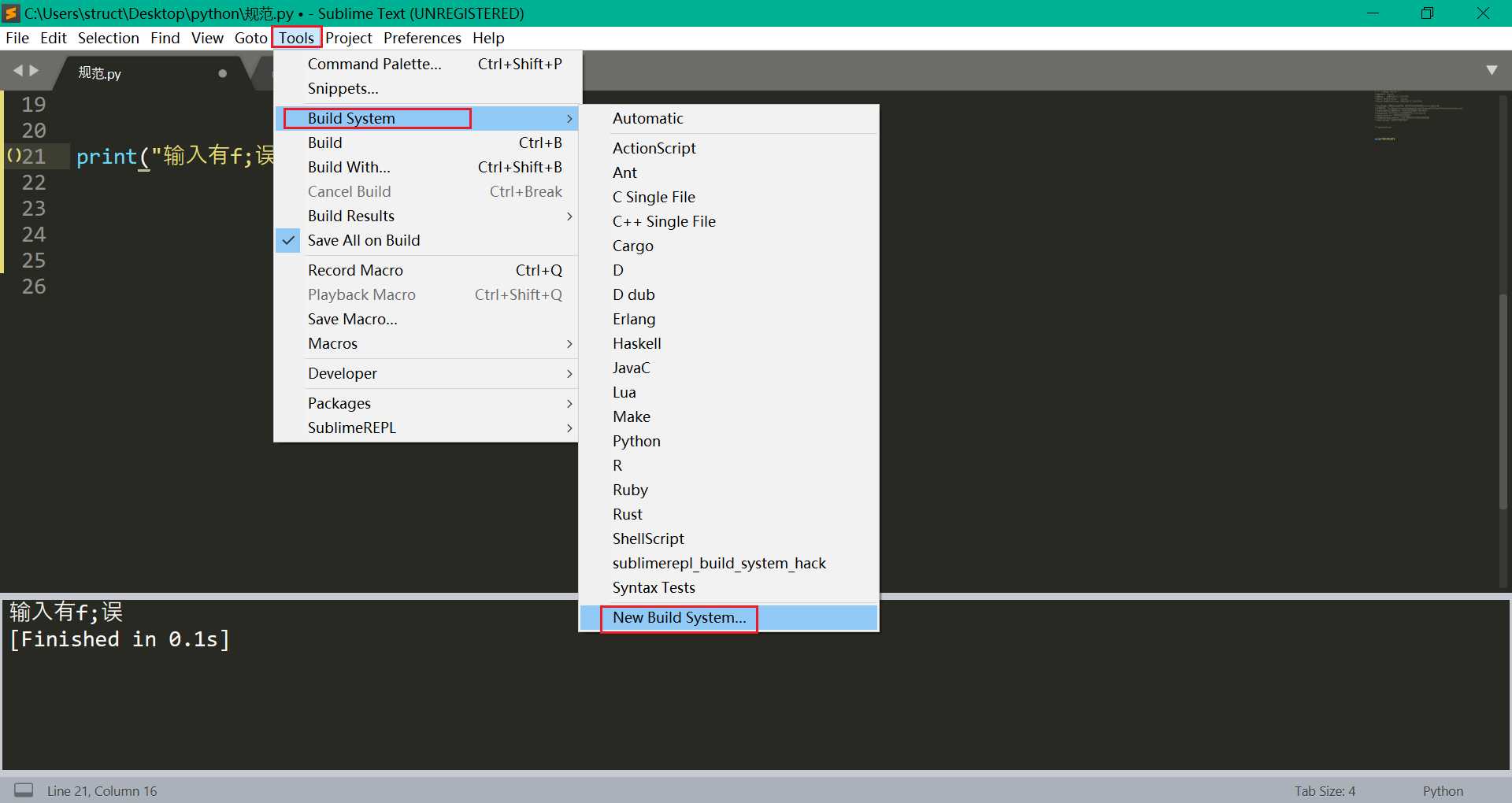
Task: Expand the Build System submenu
Action: 426,118
